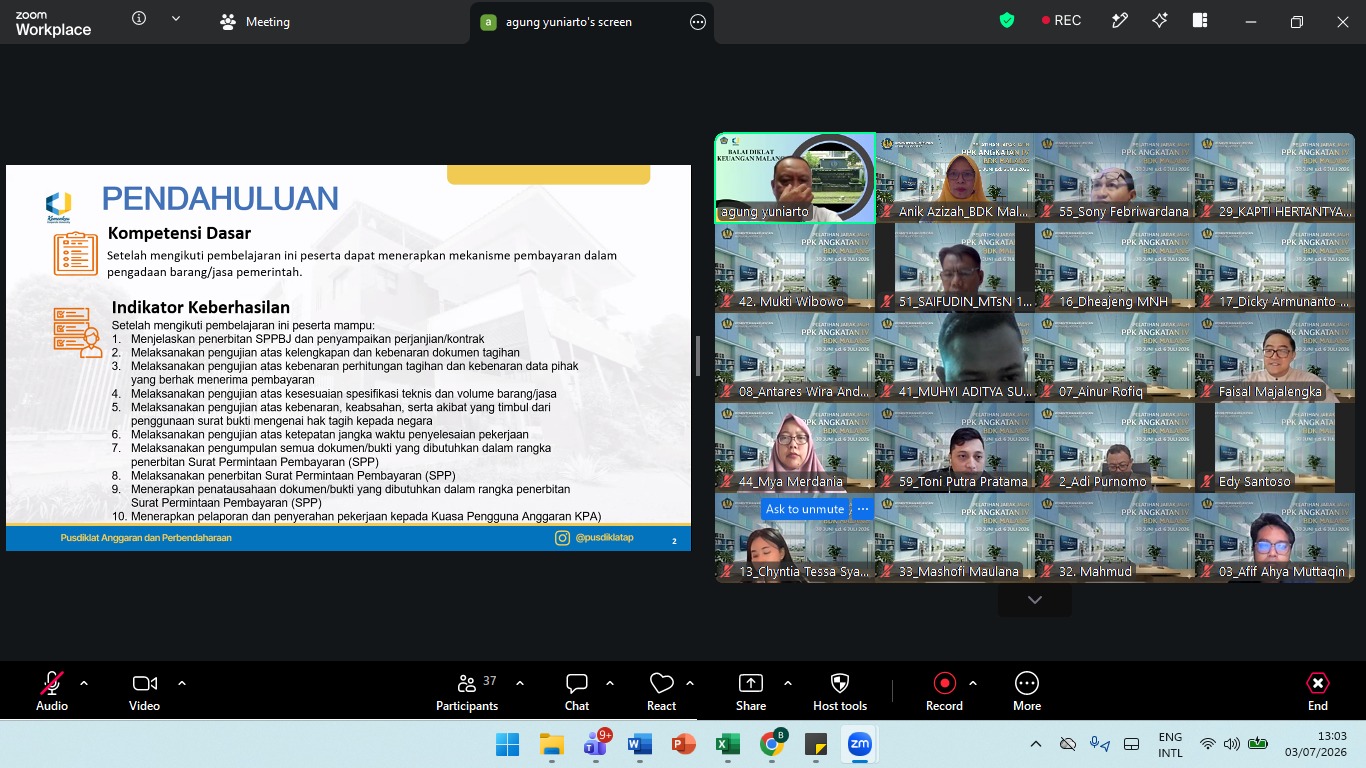The image size is (1366, 768).
Task: Click Ask to unmute button
Action: [805, 509]
